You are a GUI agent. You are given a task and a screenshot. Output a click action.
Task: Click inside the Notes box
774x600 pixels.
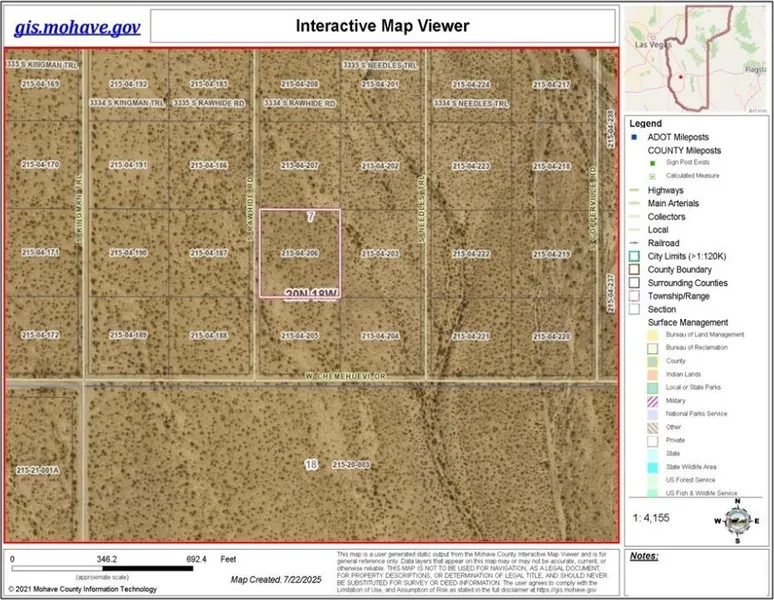pos(695,575)
